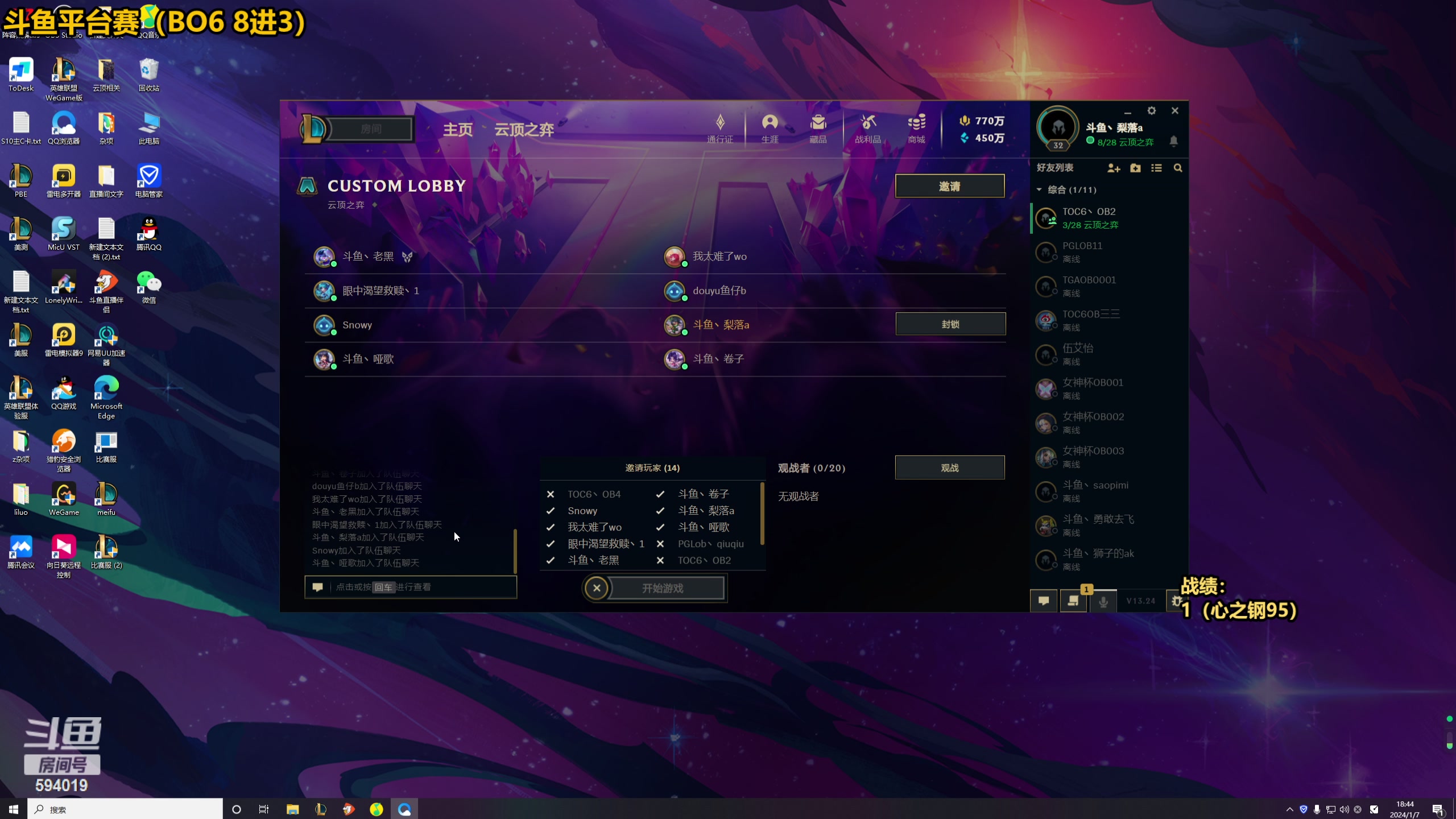This screenshot has width=1456, height=819.
Task: Select friend 斗鱼丶勇敢去飞 in list
Action: click(x=1109, y=525)
